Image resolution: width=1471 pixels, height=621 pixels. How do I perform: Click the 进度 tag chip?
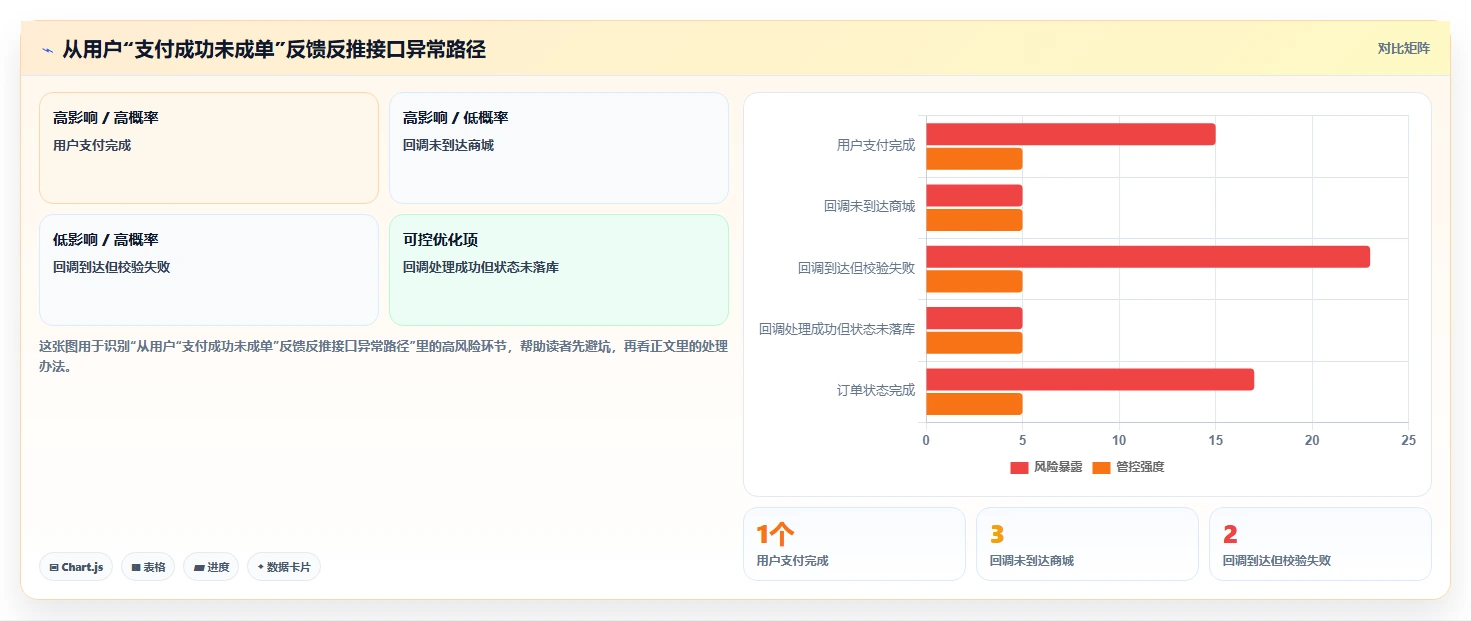[211, 567]
